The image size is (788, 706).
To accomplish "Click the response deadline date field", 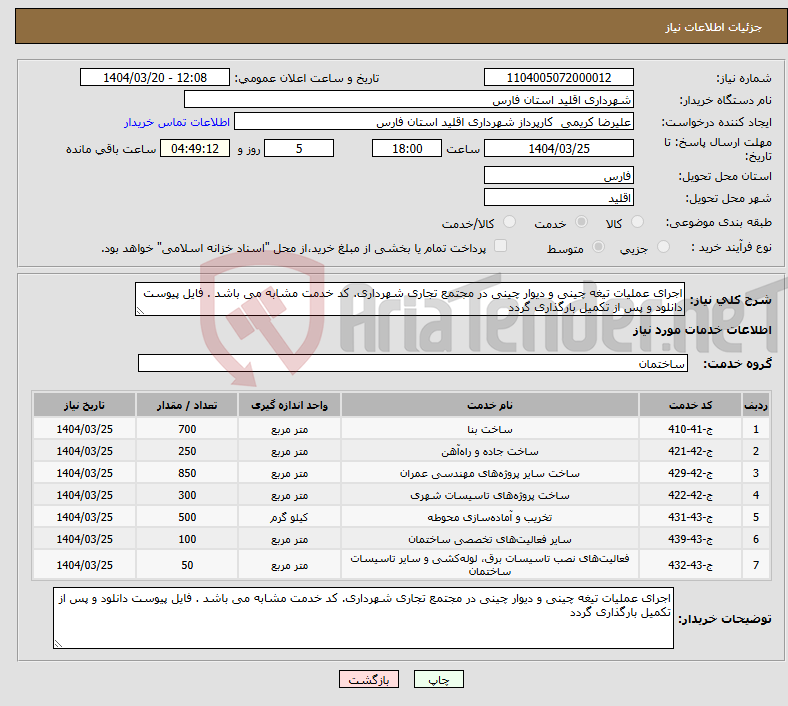I will 558,148.
